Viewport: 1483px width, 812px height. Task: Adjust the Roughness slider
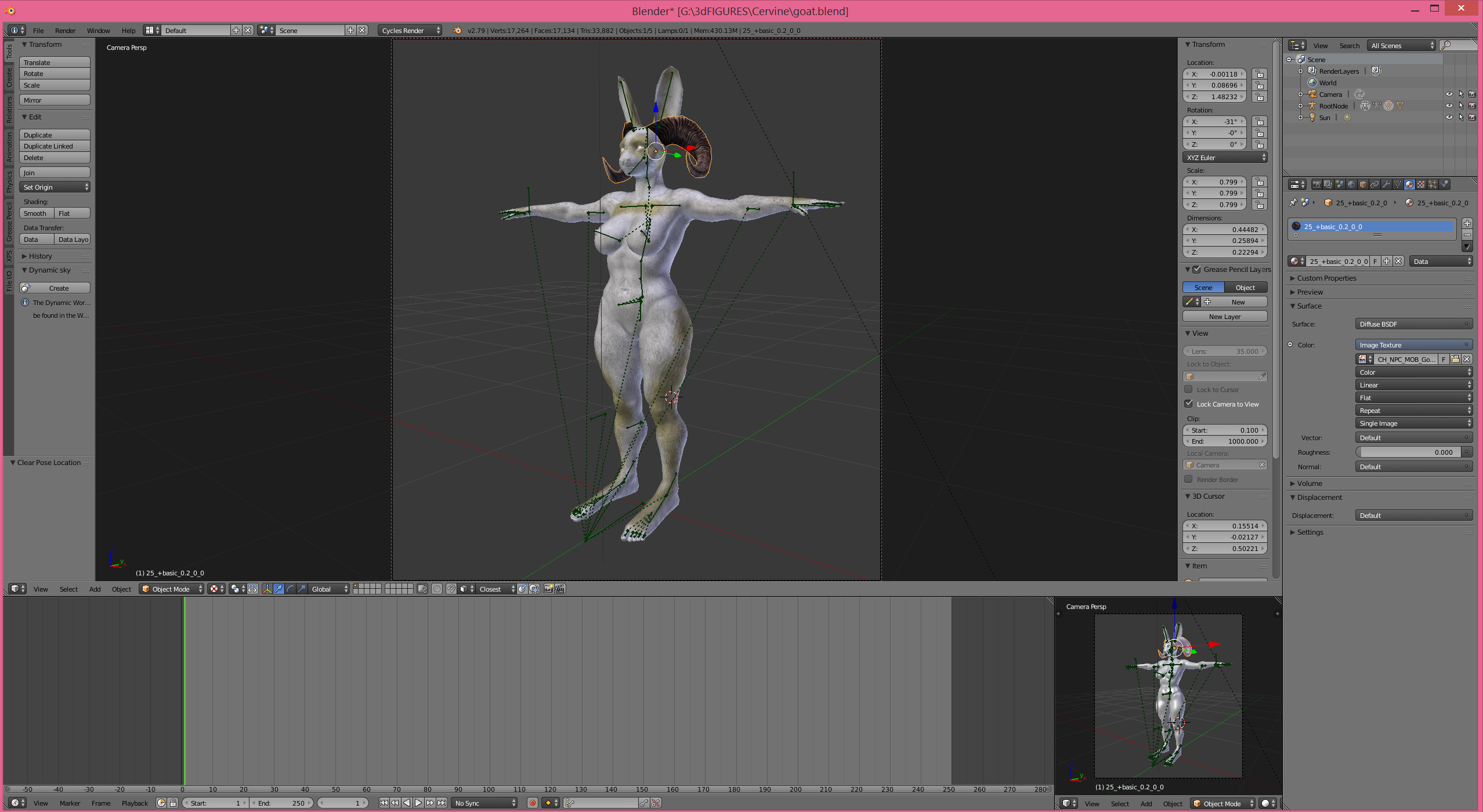pos(1408,452)
